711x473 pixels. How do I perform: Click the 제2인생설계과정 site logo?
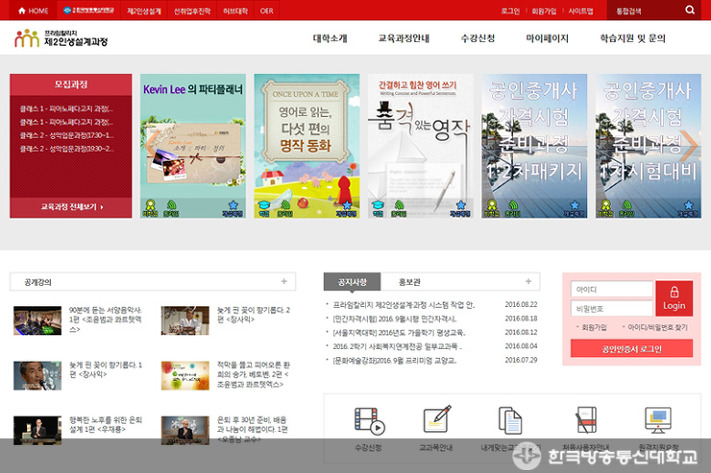point(61,39)
